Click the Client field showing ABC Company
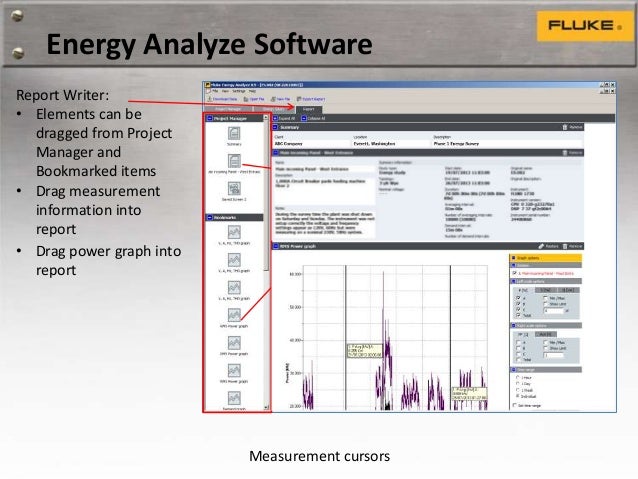The image size is (638, 479). 312,144
